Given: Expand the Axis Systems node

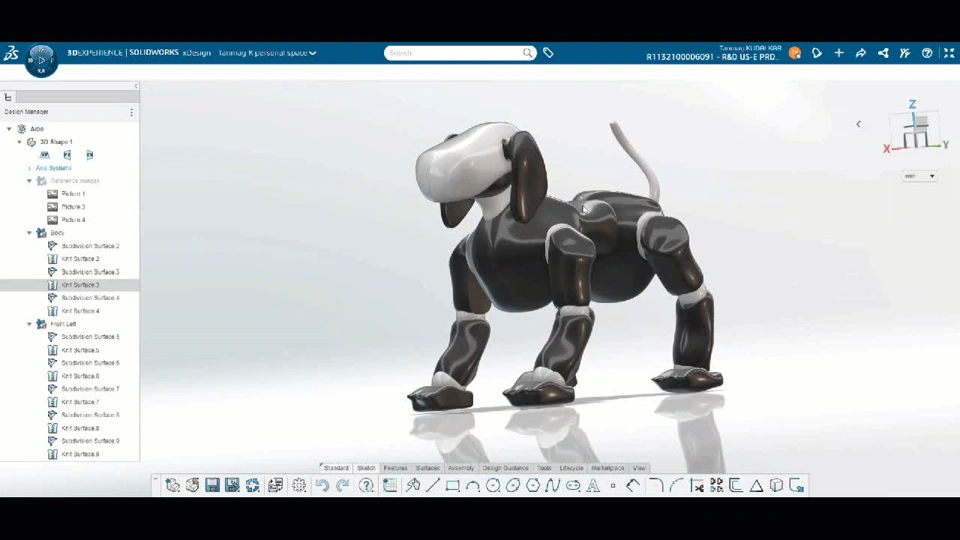Looking at the screenshot, I should (x=29, y=168).
